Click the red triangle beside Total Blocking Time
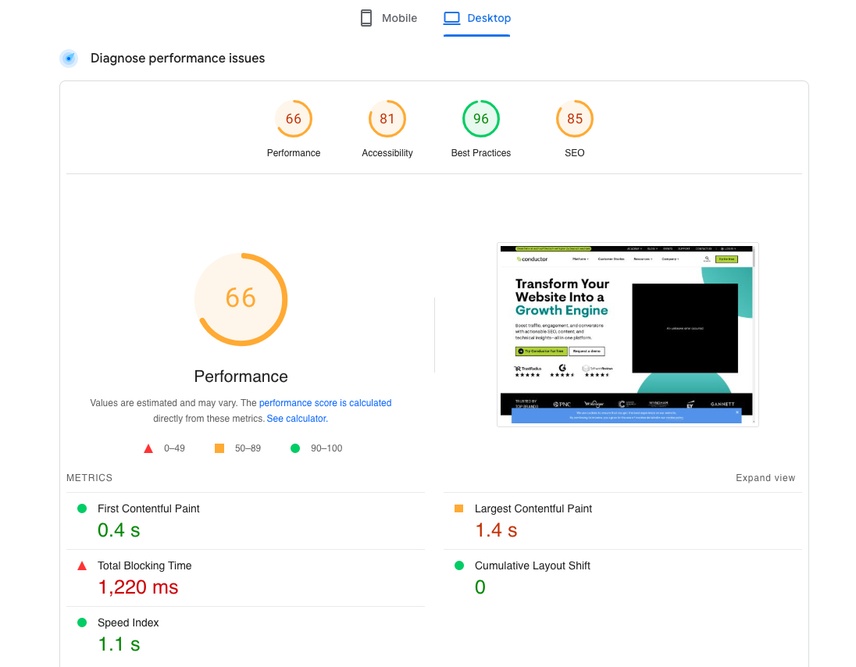This screenshot has height=667, width=856. tap(82, 565)
